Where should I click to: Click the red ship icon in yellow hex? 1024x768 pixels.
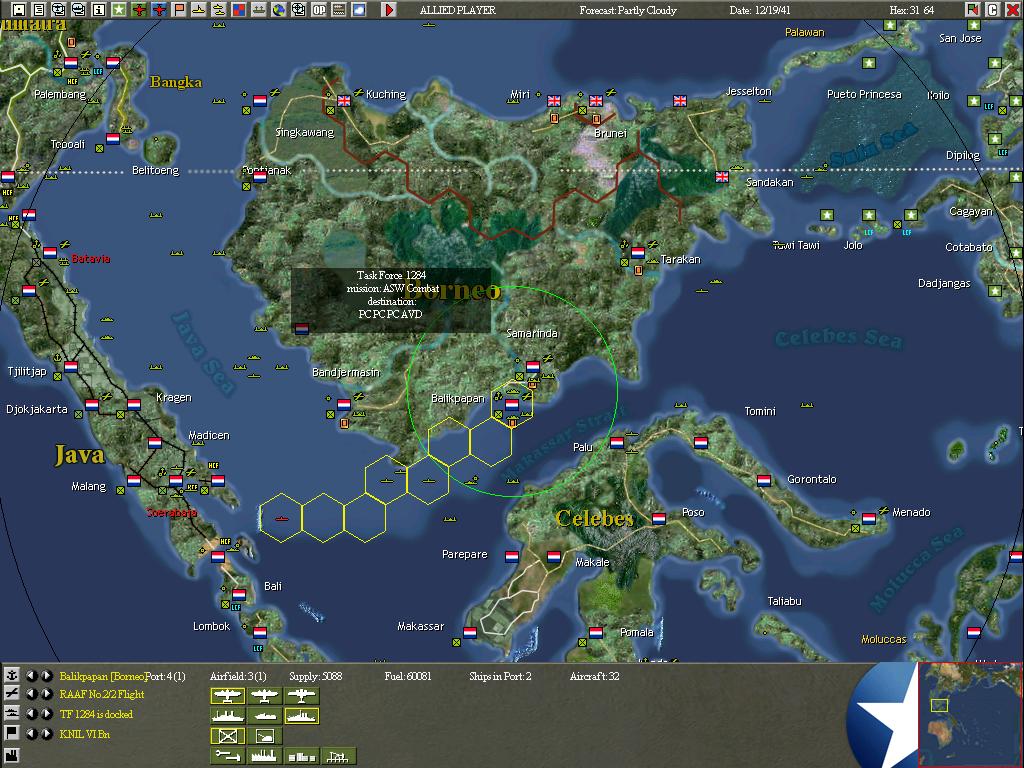pos(281,519)
